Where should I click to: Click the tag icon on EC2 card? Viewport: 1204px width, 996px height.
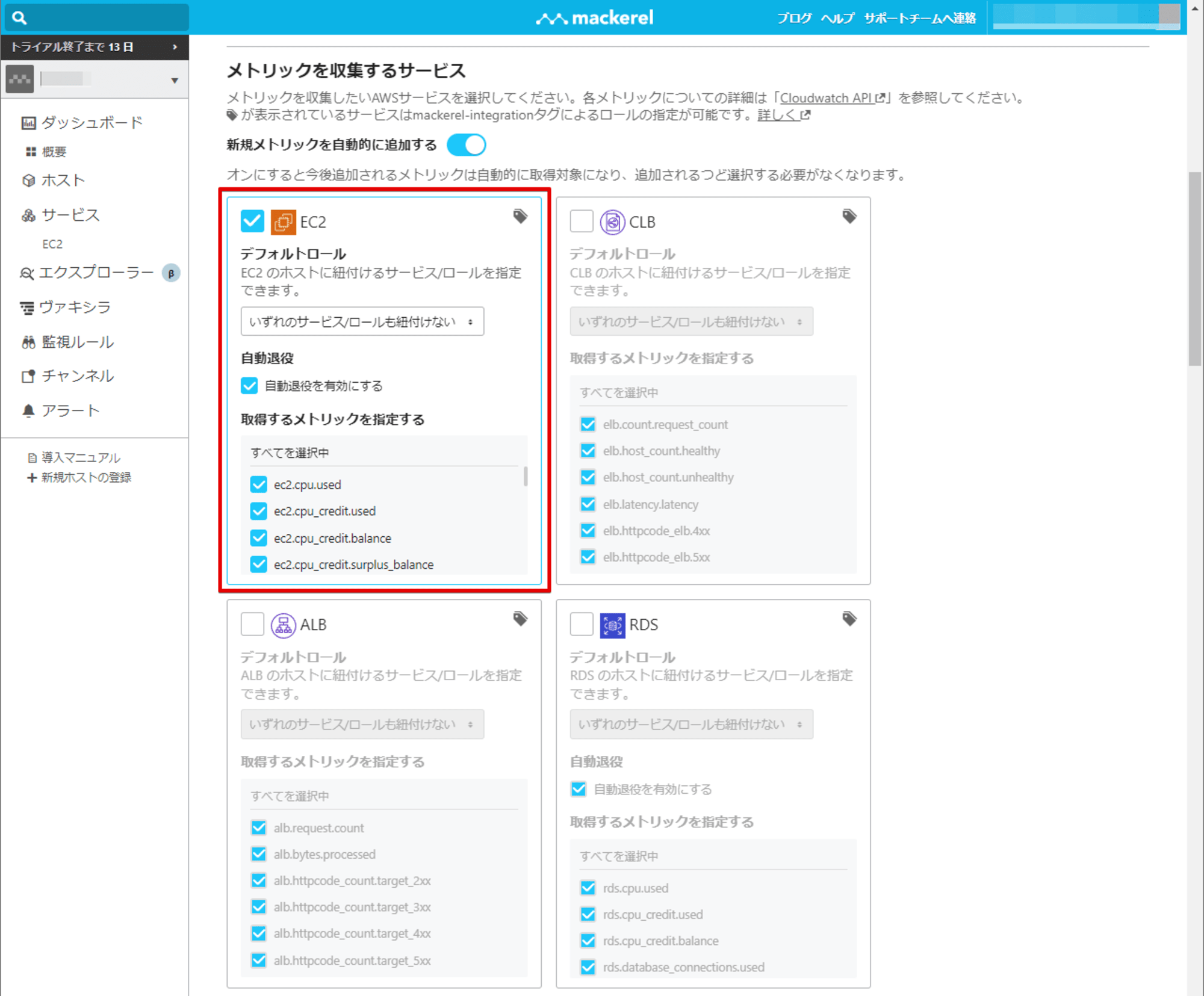pos(520,216)
